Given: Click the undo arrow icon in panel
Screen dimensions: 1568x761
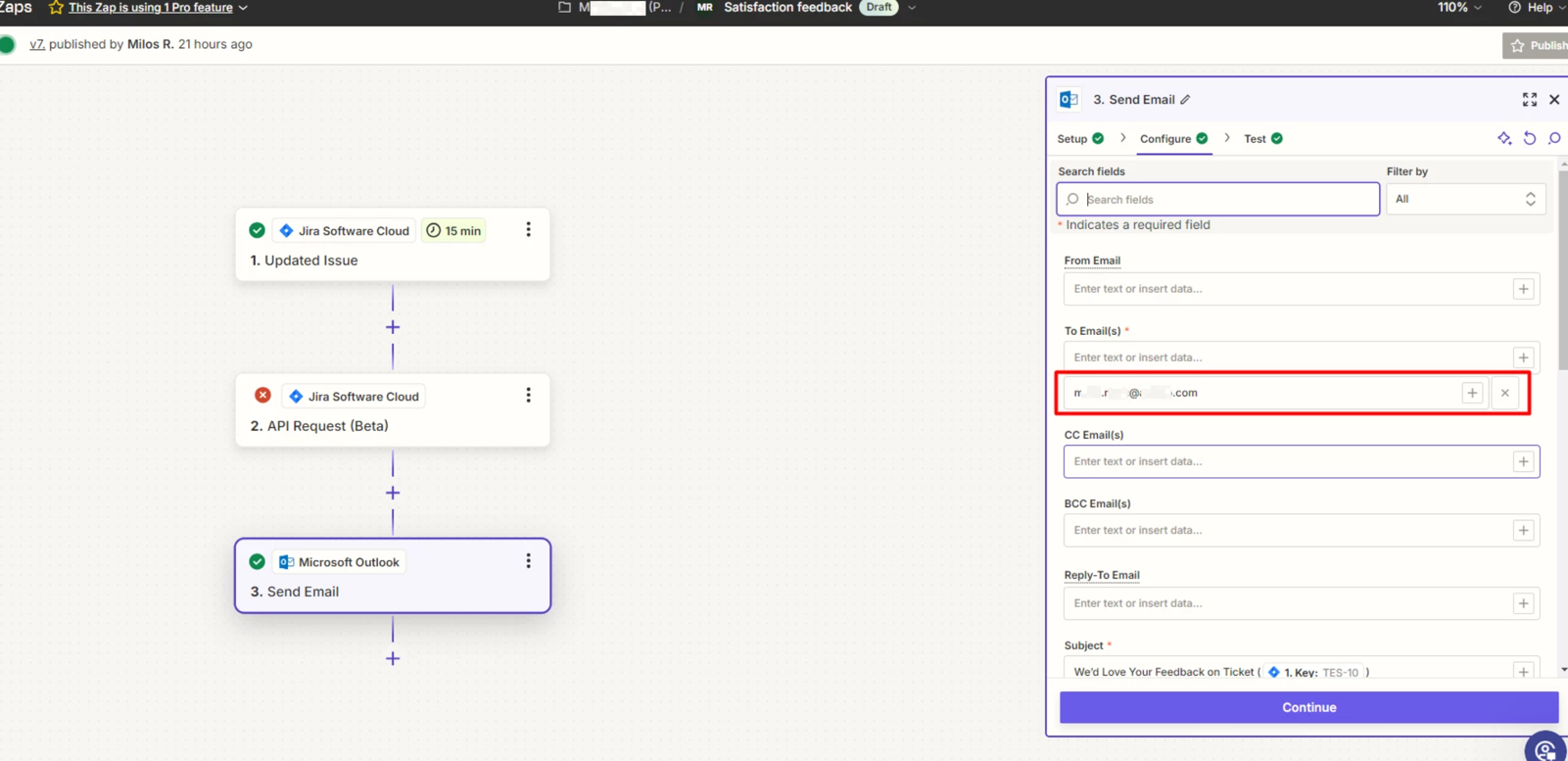Looking at the screenshot, I should tap(1529, 139).
